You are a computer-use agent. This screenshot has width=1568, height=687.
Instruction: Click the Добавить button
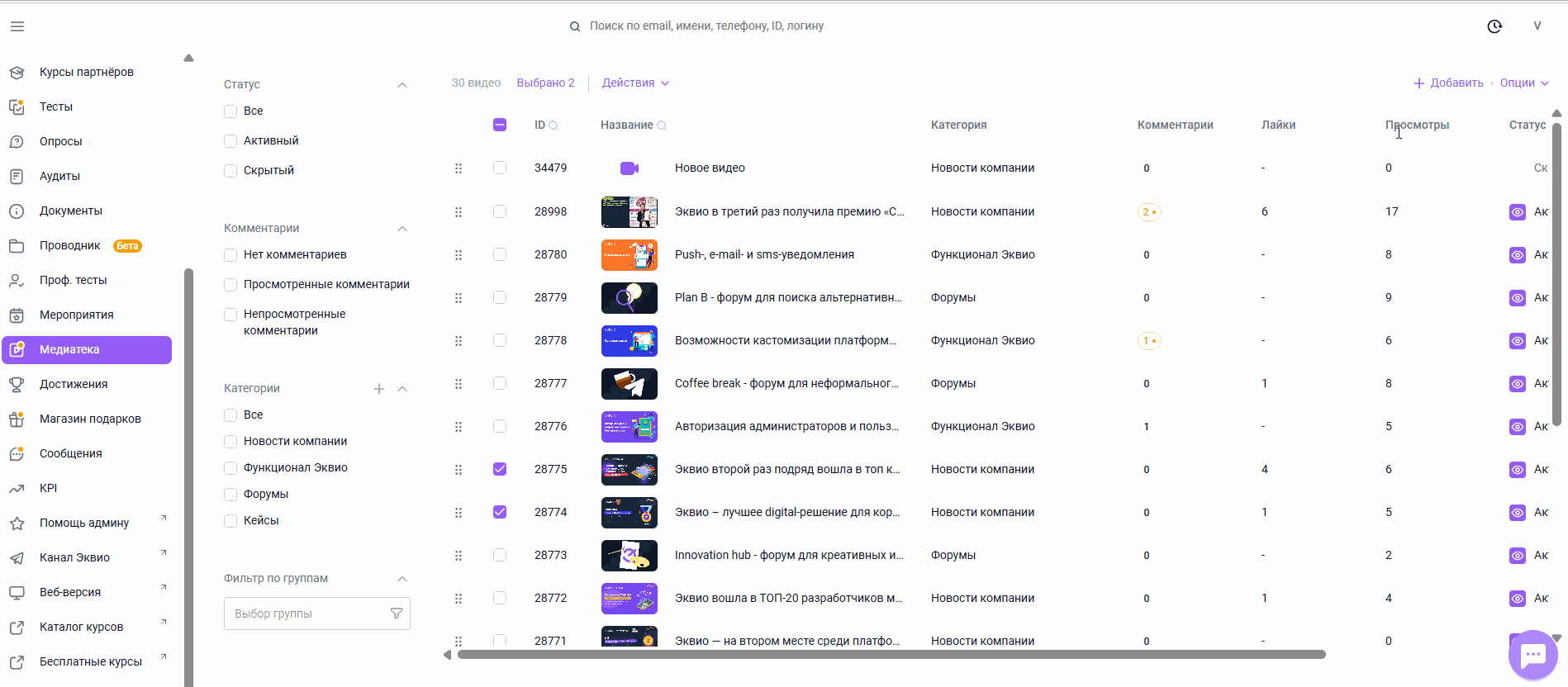coord(1448,83)
